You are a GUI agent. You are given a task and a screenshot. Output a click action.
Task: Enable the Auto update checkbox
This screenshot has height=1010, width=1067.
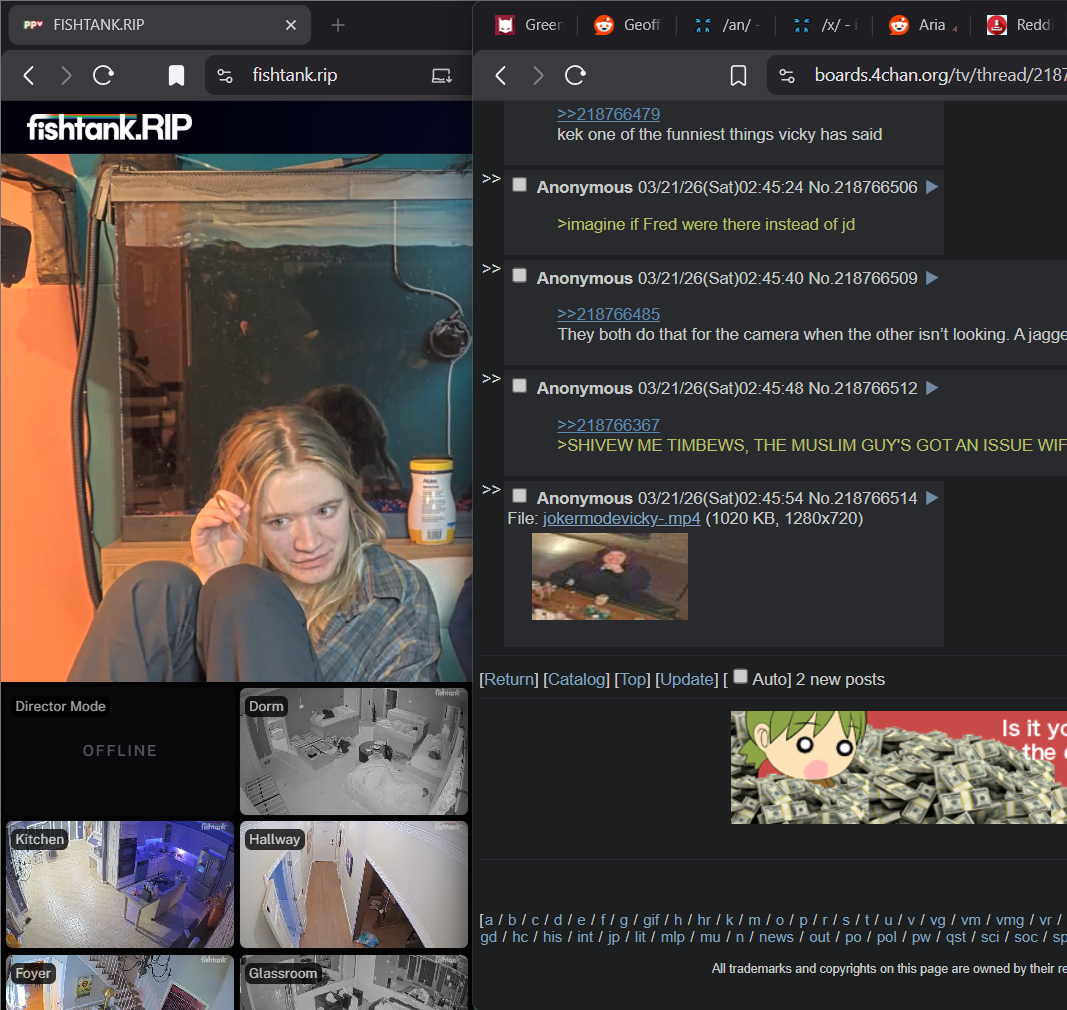click(x=740, y=676)
